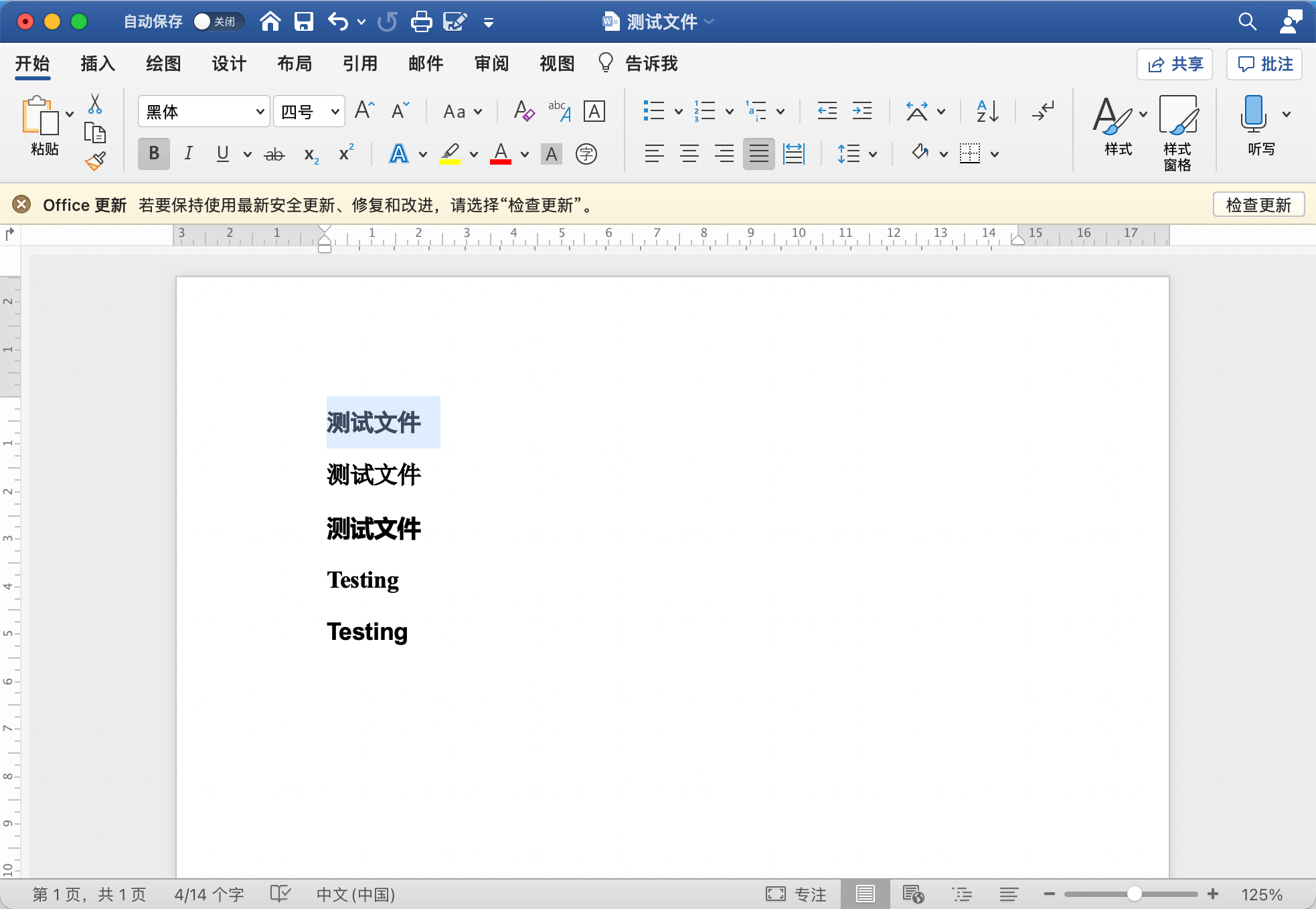Click the Cut scissors icon

pyautogui.click(x=95, y=104)
